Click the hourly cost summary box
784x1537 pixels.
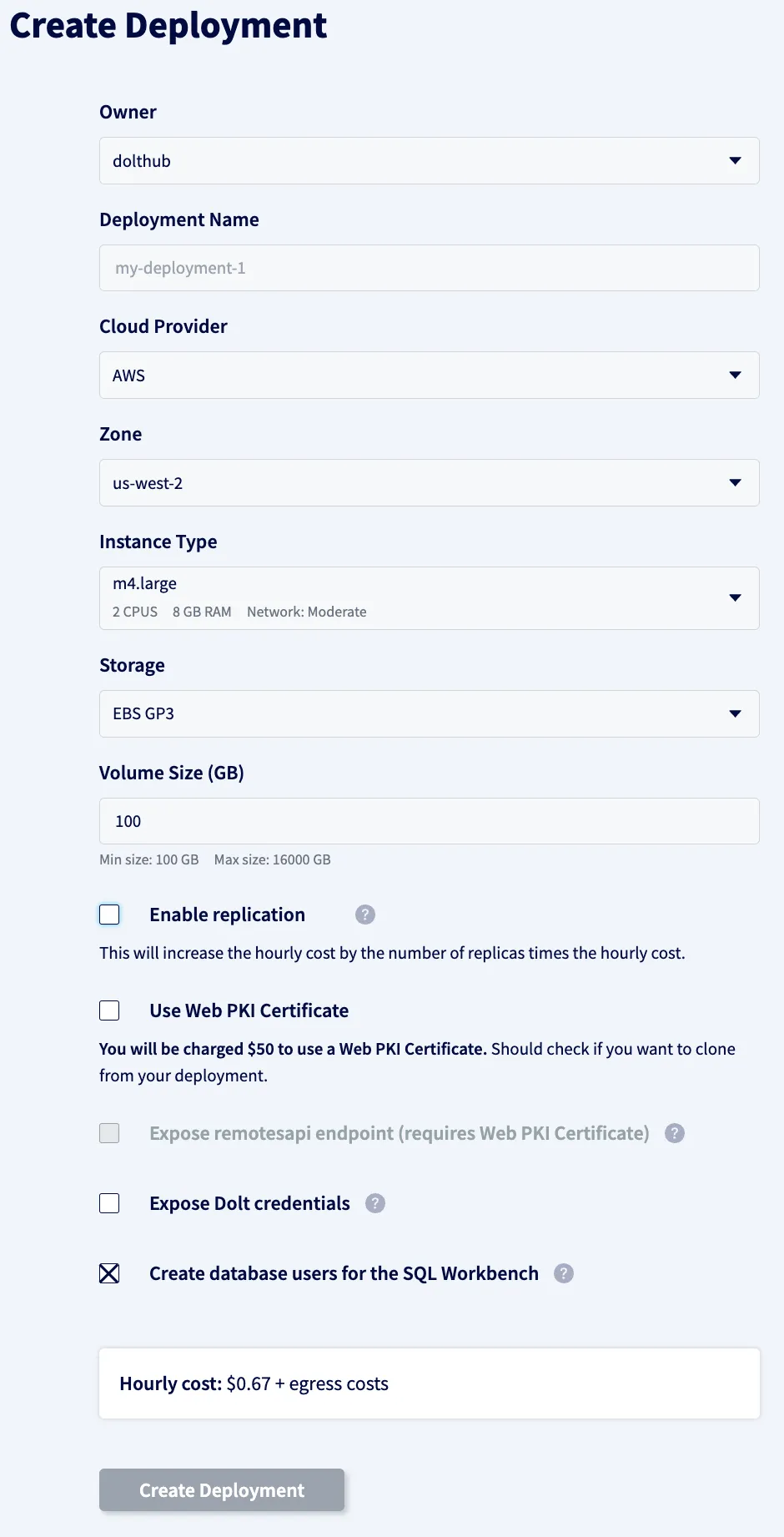pyautogui.click(x=429, y=1383)
